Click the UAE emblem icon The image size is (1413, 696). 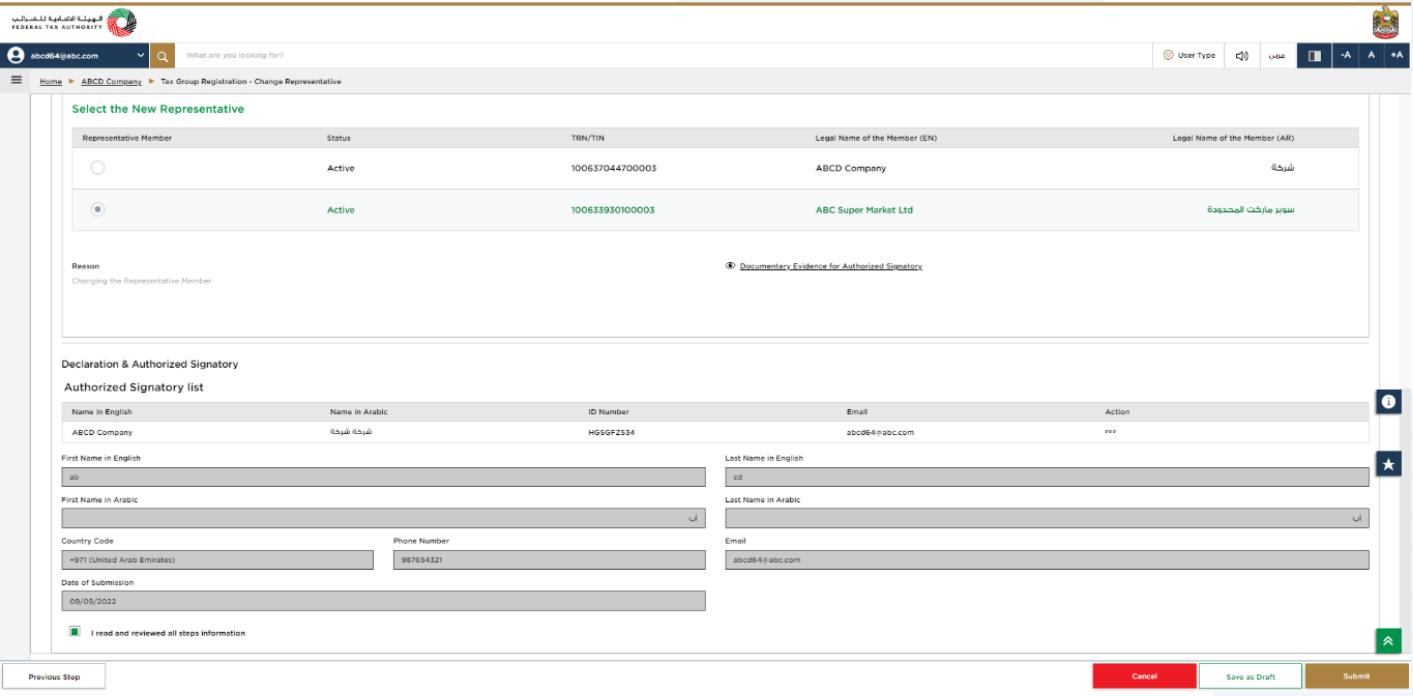click(x=1386, y=22)
